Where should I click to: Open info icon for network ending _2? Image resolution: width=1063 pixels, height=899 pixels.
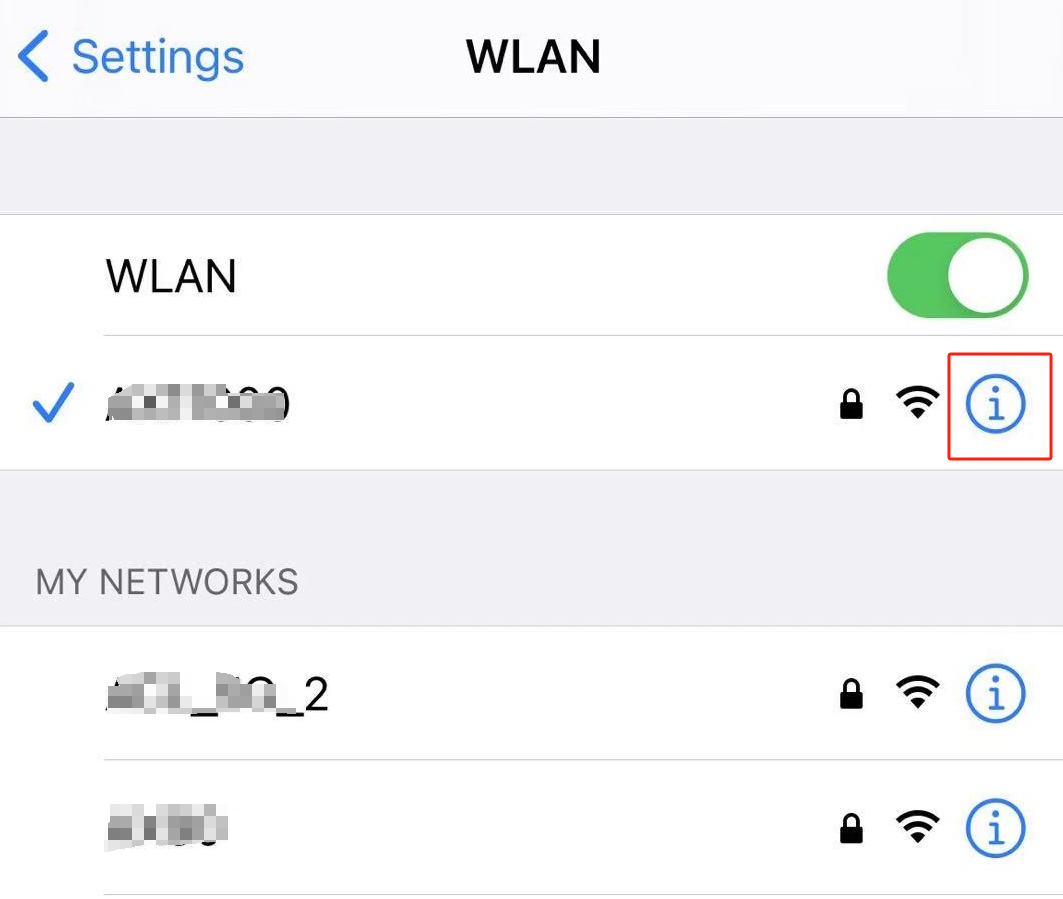click(x=995, y=693)
